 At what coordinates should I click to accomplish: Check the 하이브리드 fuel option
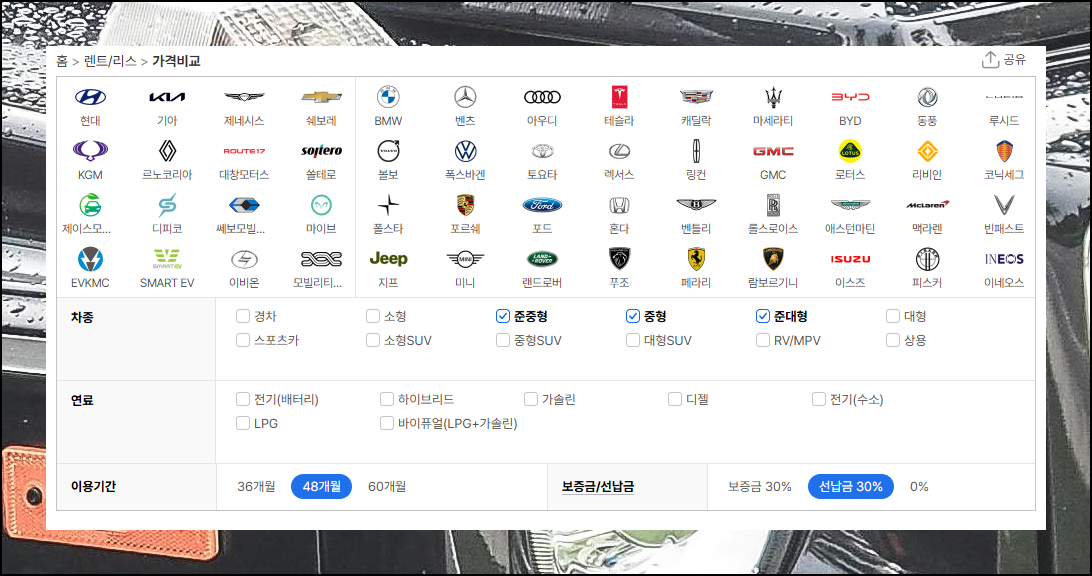coord(387,399)
